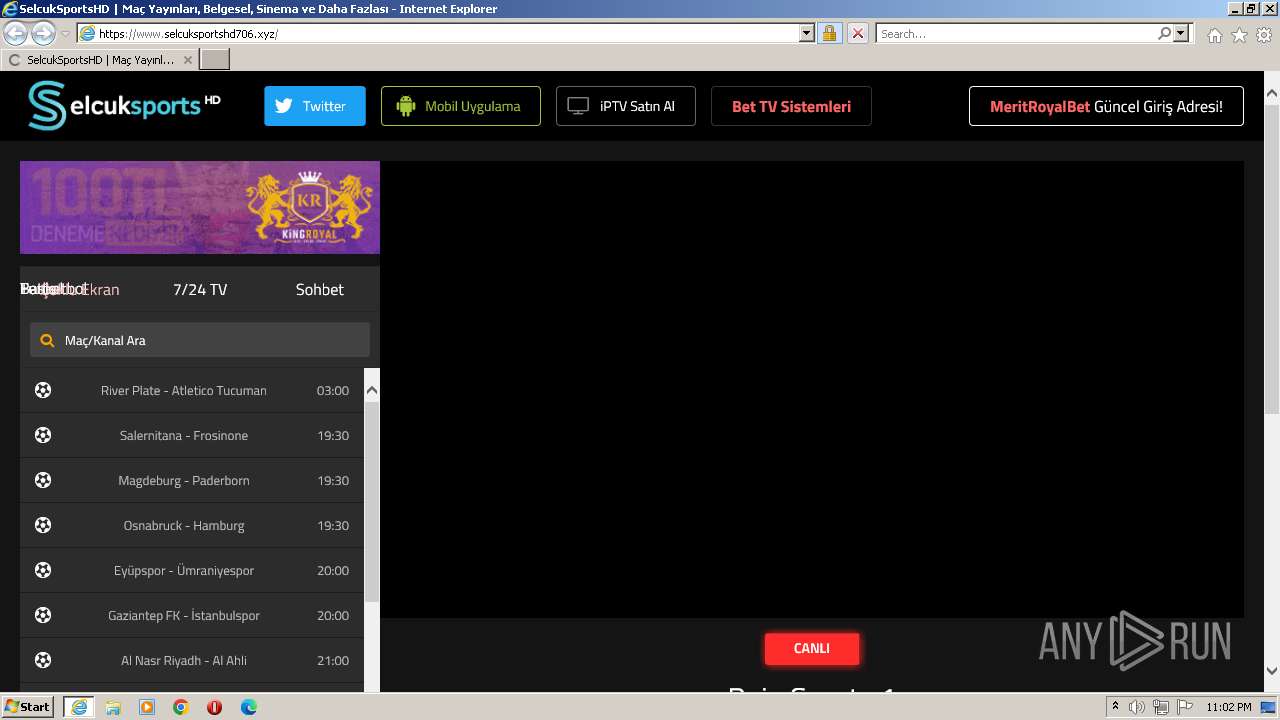Open the browser Tools gear

(x=1264, y=35)
